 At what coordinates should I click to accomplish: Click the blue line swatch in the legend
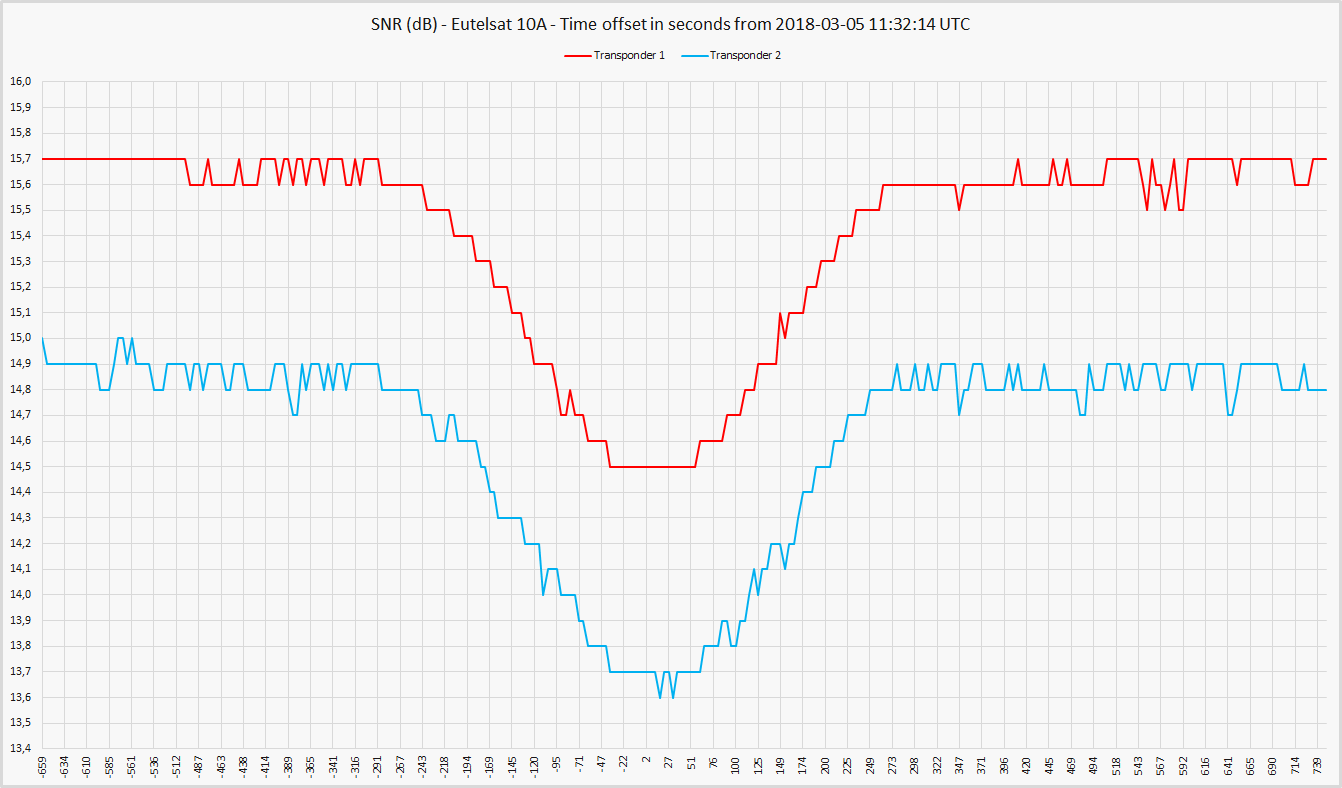click(x=694, y=56)
